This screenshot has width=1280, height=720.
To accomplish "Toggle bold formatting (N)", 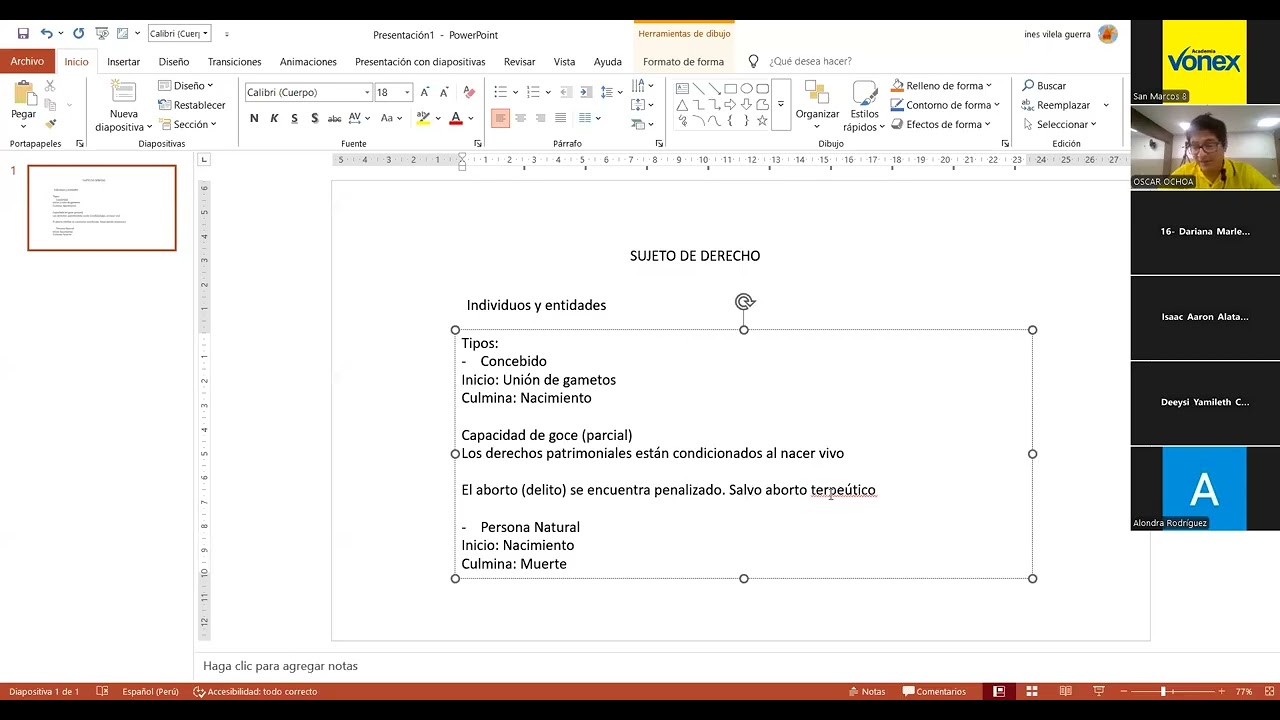I will point(254,118).
